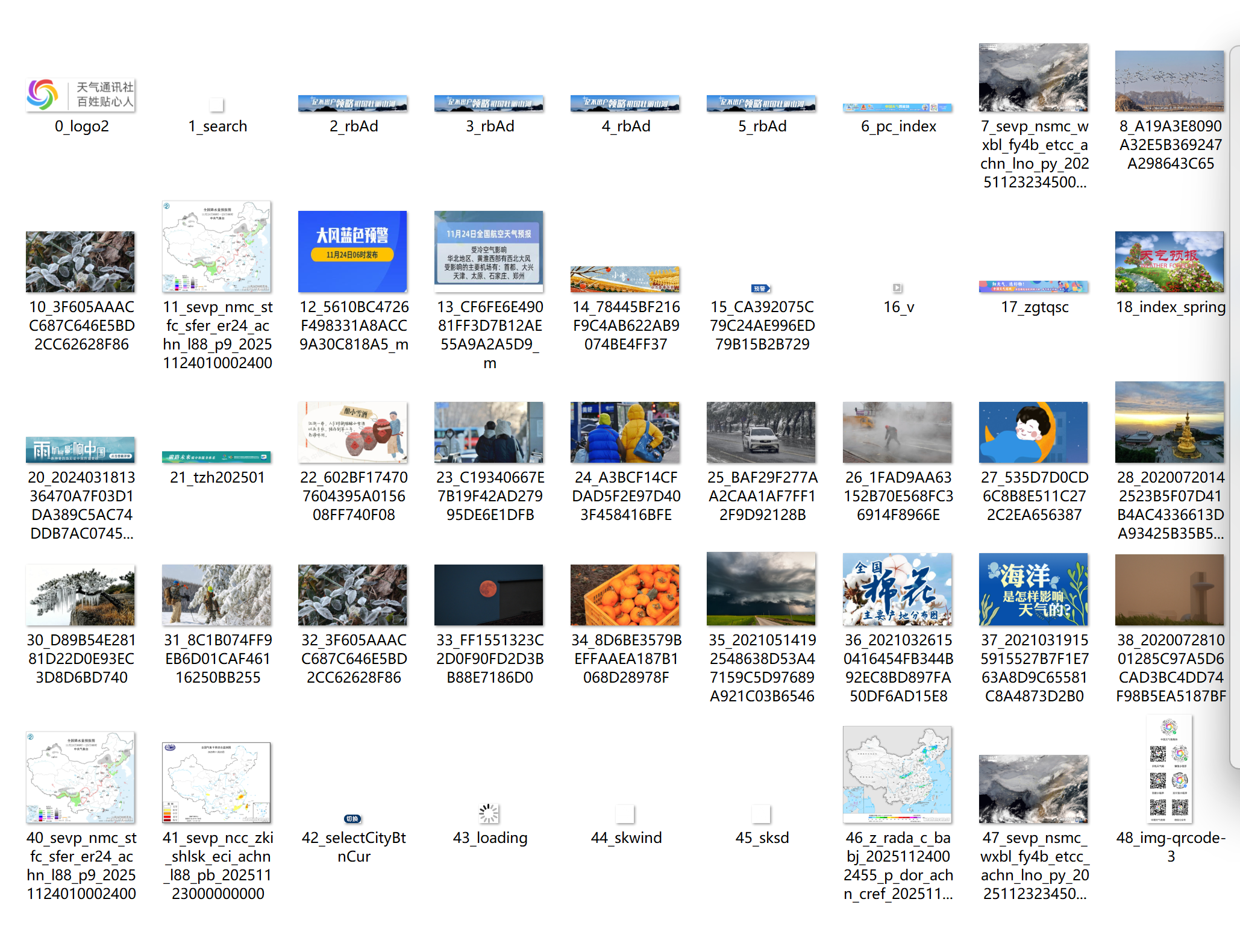Select the 0_logo2 file icon
The height and width of the screenshot is (952, 1240).
tap(81, 95)
